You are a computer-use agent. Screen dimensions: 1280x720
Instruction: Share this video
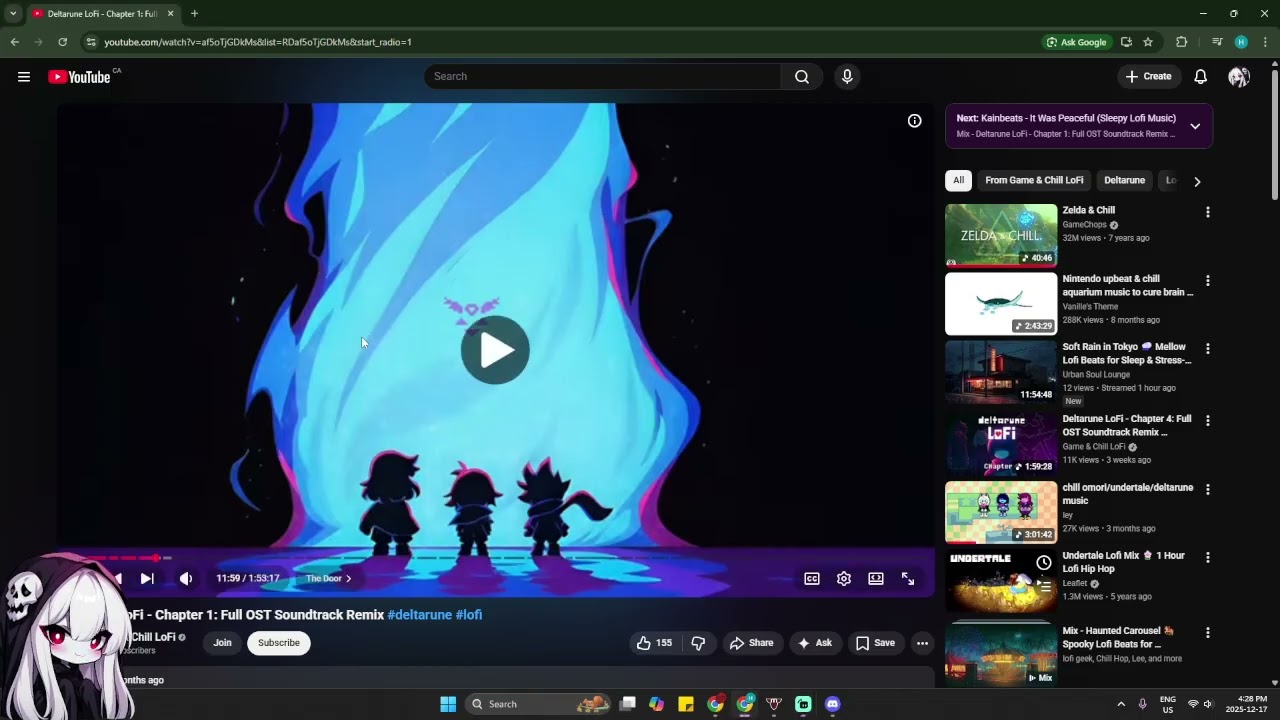pyautogui.click(x=751, y=643)
